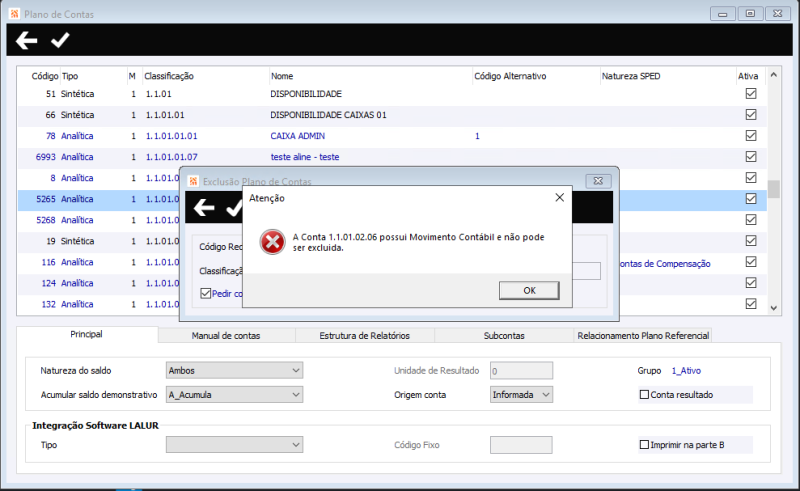Click the Sintética type in code 19 row
The width and height of the screenshot is (800, 491).
(77, 241)
